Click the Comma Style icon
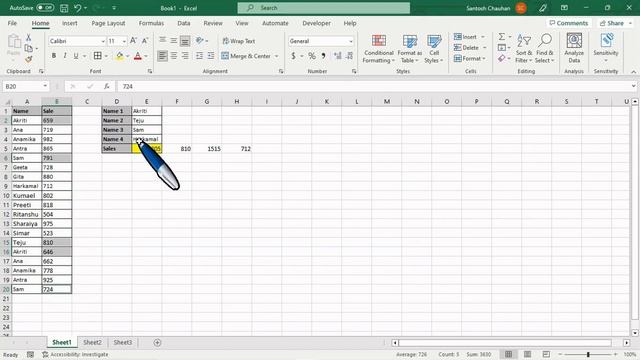The image size is (640, 360). (323, 56)
